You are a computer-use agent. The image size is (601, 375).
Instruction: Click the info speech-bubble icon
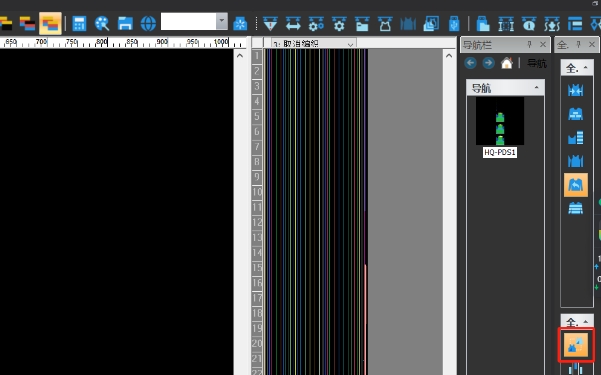coord(529,23)
